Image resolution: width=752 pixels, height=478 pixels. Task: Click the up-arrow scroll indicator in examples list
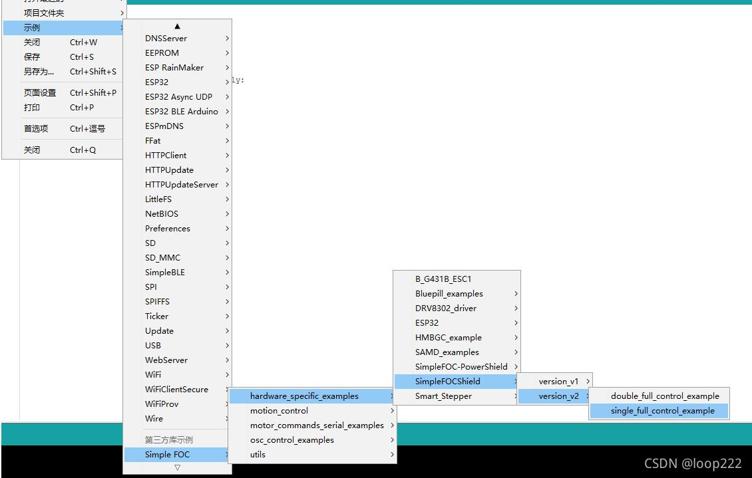coord(177,26)
